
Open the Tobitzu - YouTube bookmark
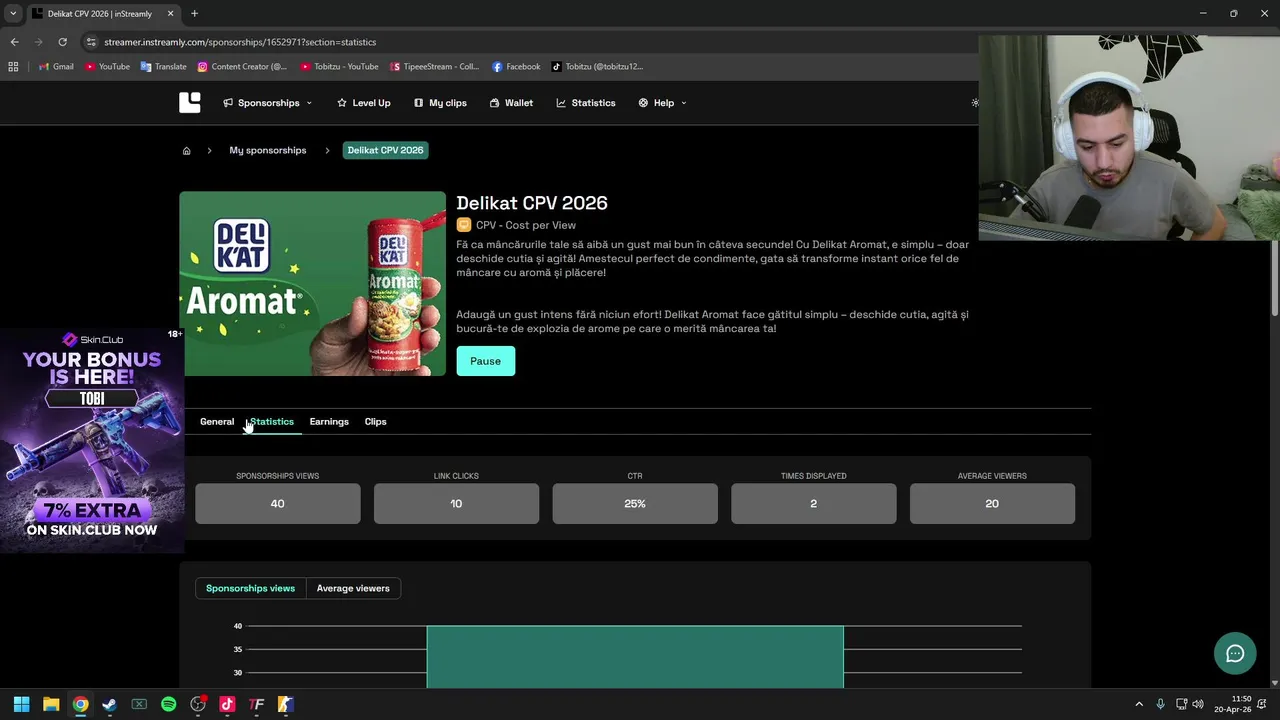point(339,67)
